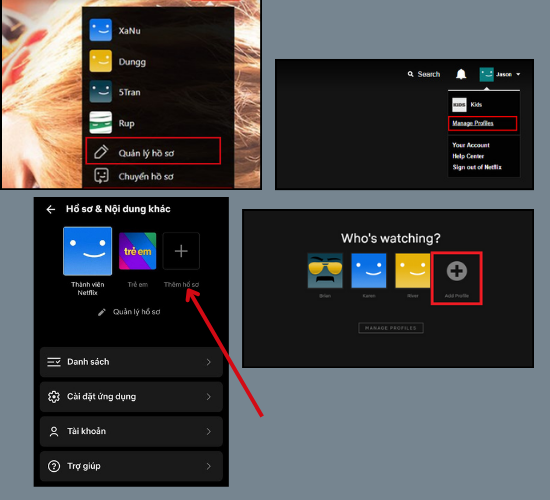
Task: Click the Who's watching? heading
Action: click(390, 238)
